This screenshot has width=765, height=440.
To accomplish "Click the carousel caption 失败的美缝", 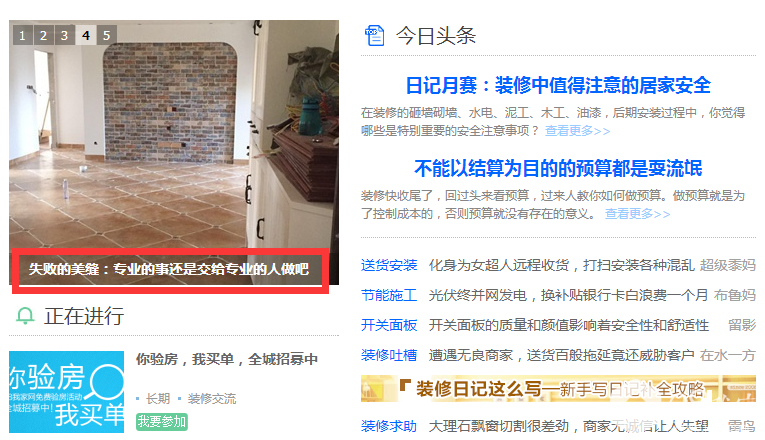I will (169, 269).
